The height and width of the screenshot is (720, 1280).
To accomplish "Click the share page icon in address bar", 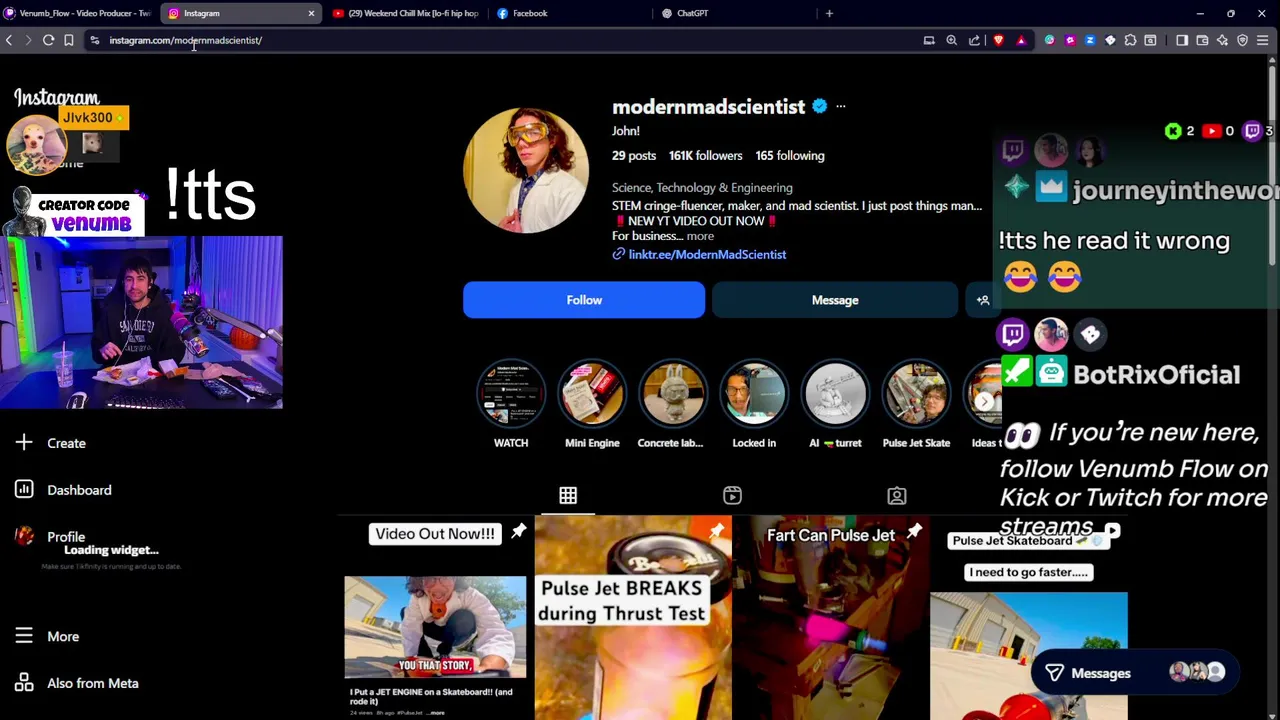I will [x=974, y=40].
